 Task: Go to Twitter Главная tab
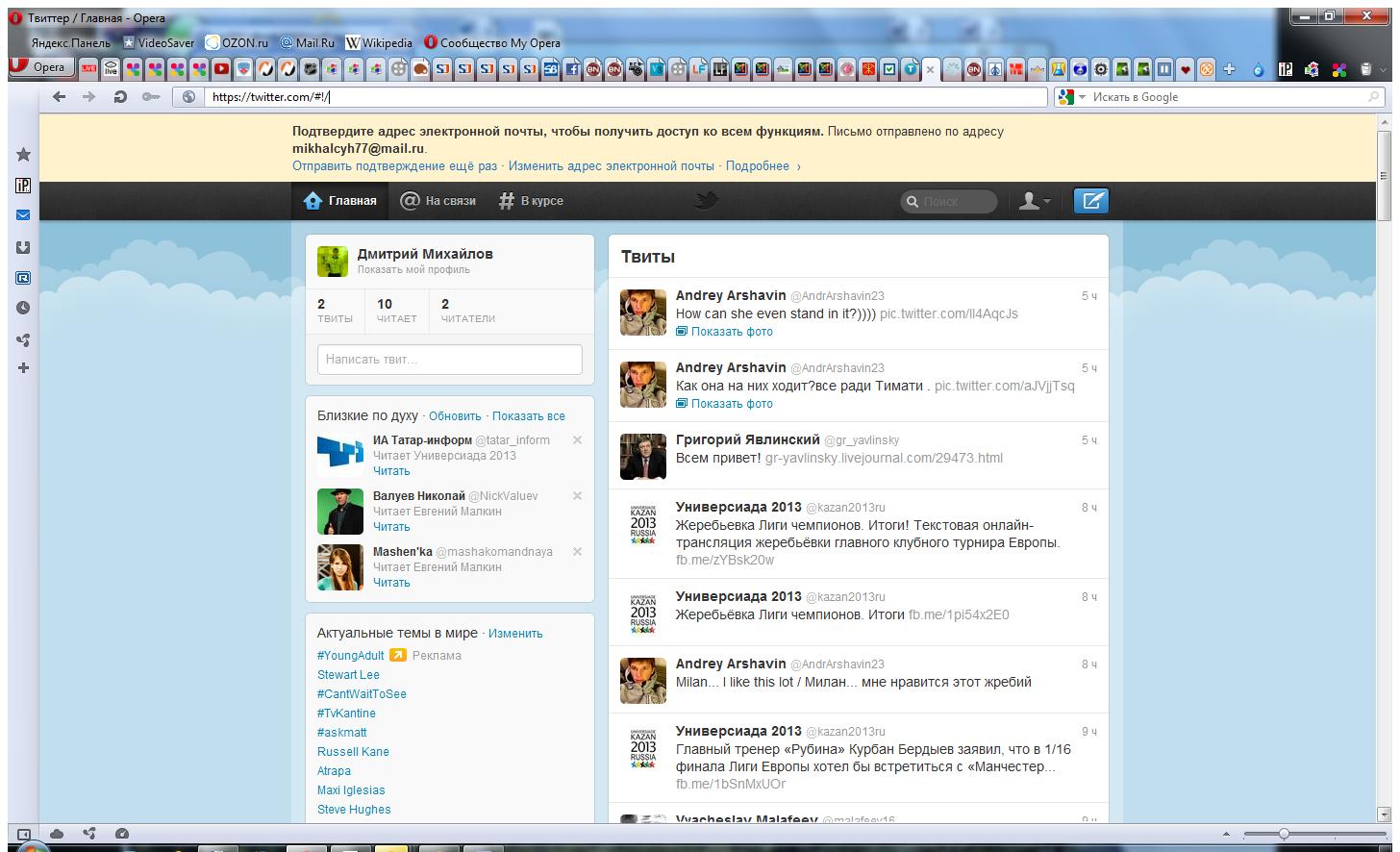pyautogui.click(x=339, y=201)
